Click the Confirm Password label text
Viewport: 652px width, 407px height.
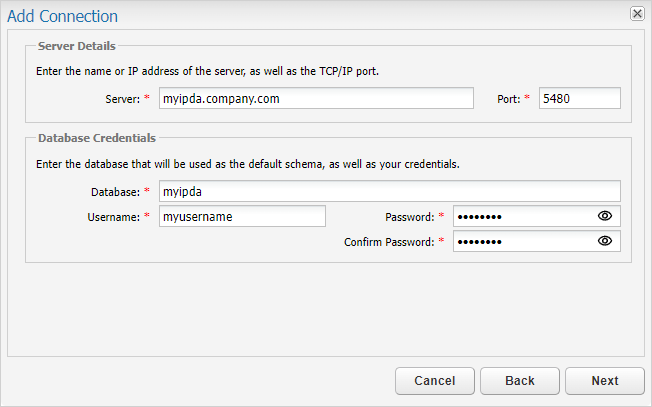pyautogui.click(x=389, y=242)
